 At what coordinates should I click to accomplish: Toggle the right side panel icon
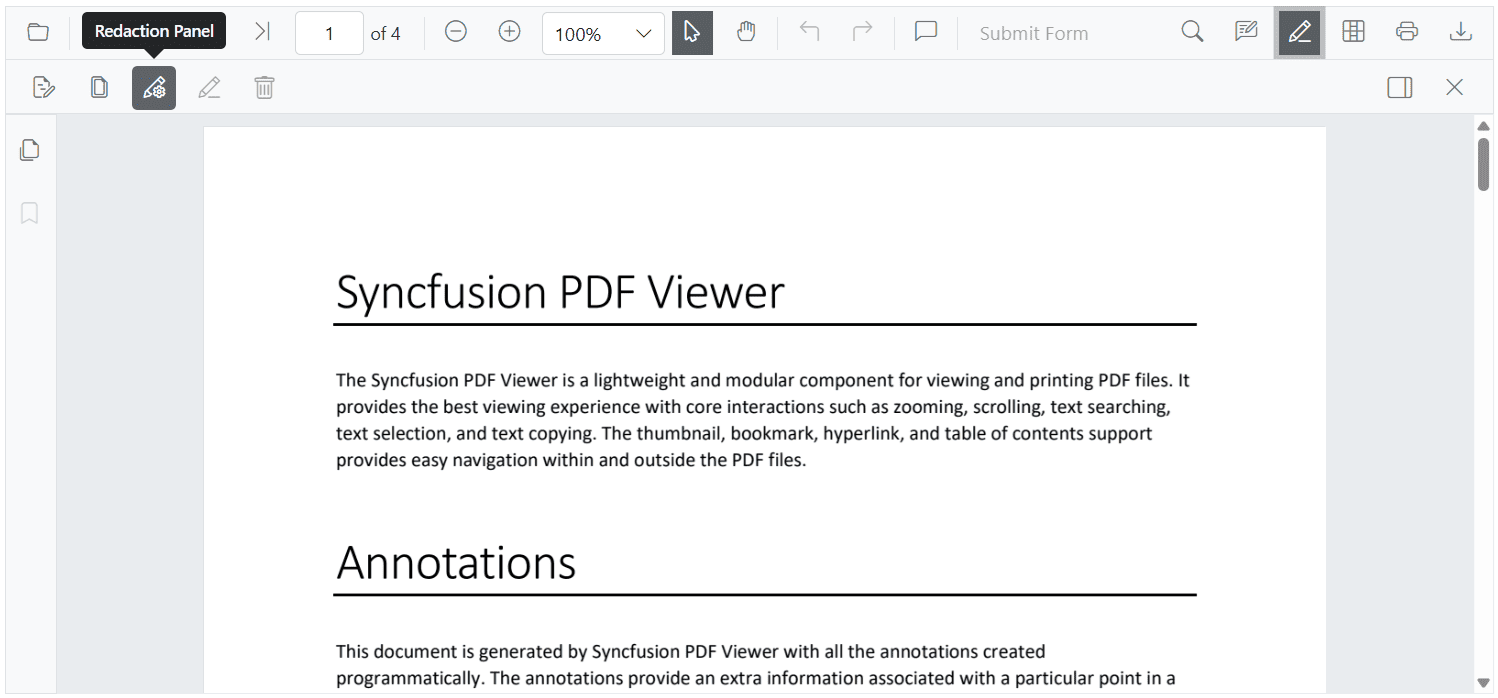[x=1400, y=88]
